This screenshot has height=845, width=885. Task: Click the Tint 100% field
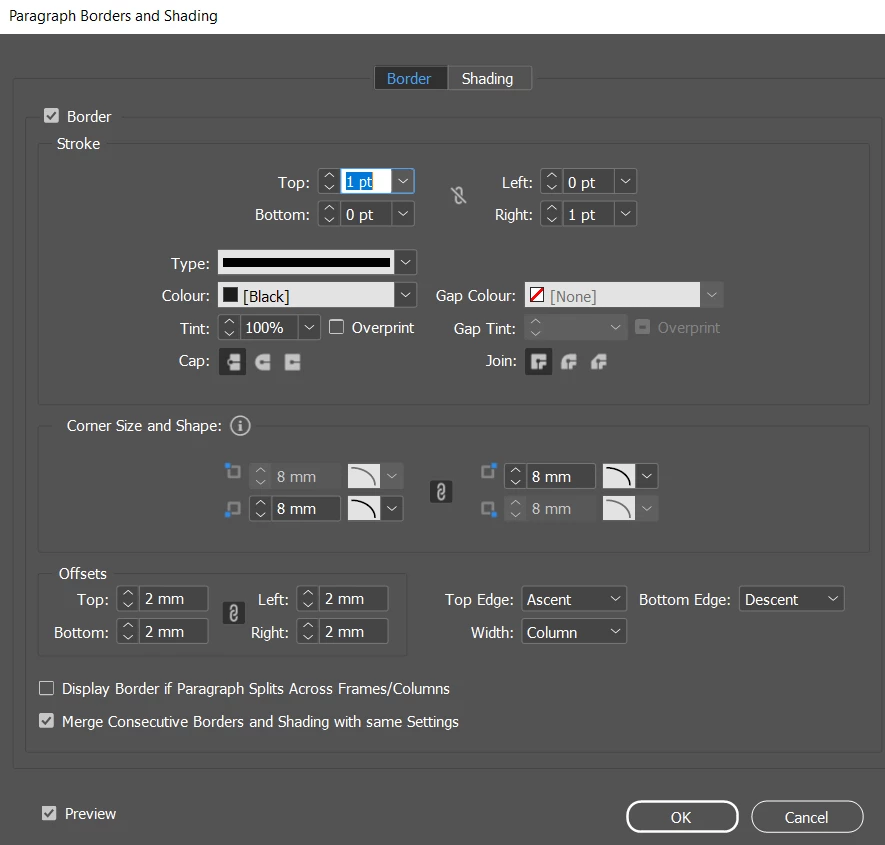click(x=269, y=327)
